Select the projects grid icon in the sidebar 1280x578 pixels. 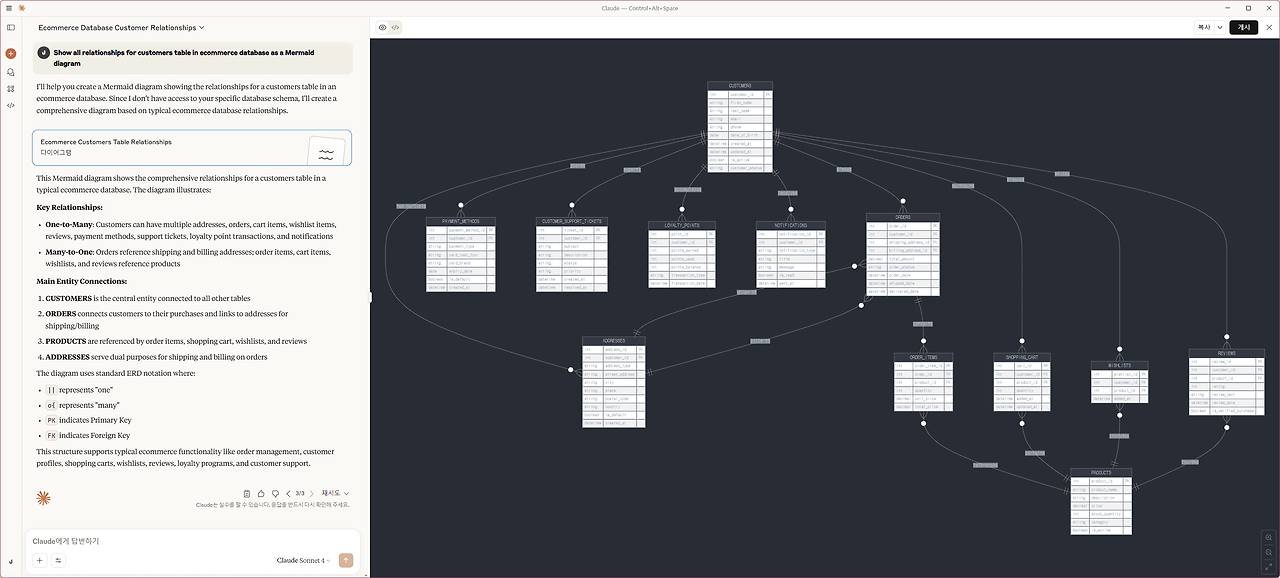11,88
